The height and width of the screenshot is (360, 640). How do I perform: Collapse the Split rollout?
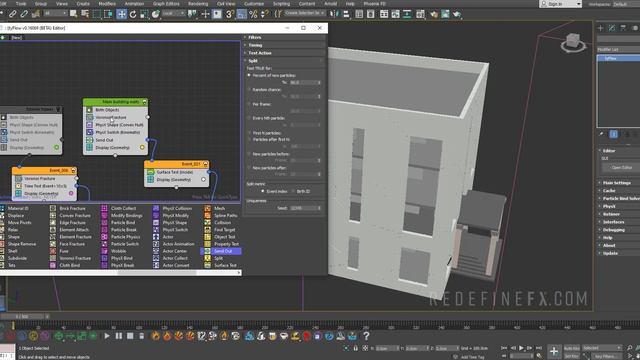click(x=284, y=60)
